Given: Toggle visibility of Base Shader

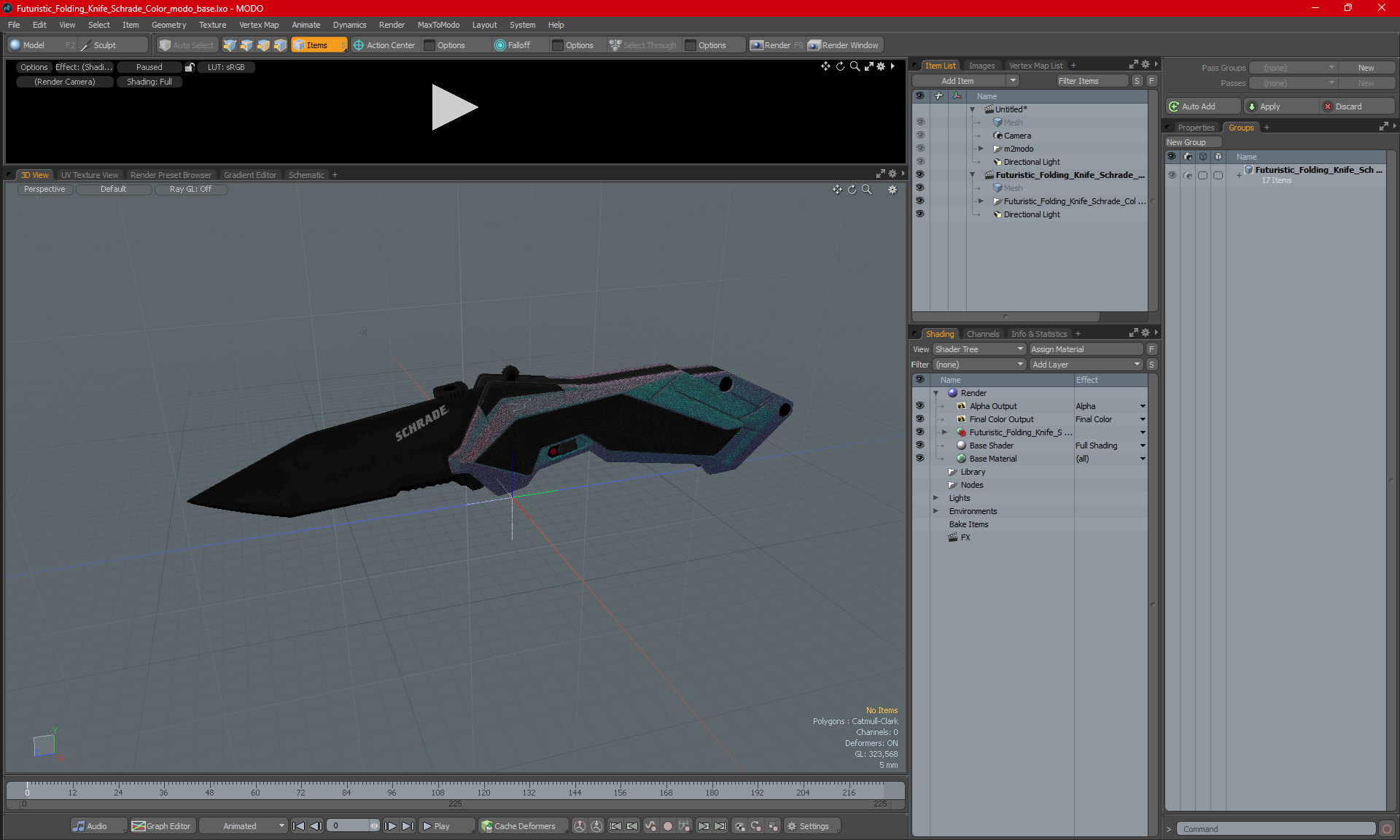Looking at the screenshot, I should (920, 446).
